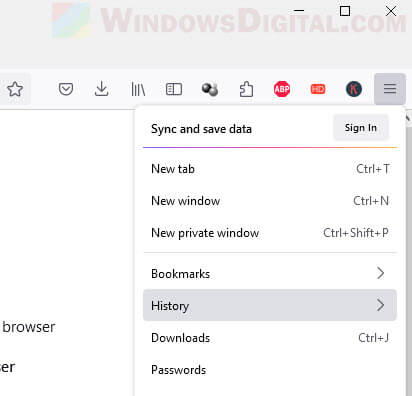Toggle the sidebar view icon
This screenshot has height=396, width=412.
click(174, 89)
